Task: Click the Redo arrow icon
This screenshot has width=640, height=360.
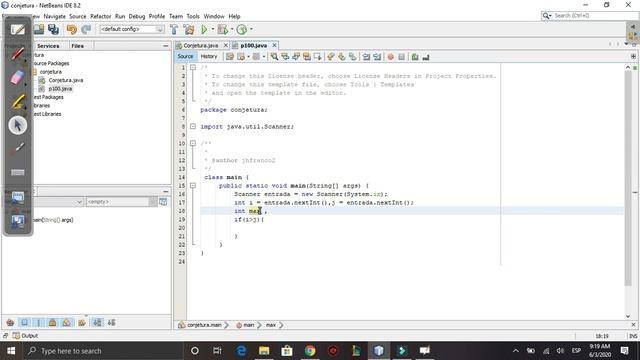Action: [x=86, y=29]
